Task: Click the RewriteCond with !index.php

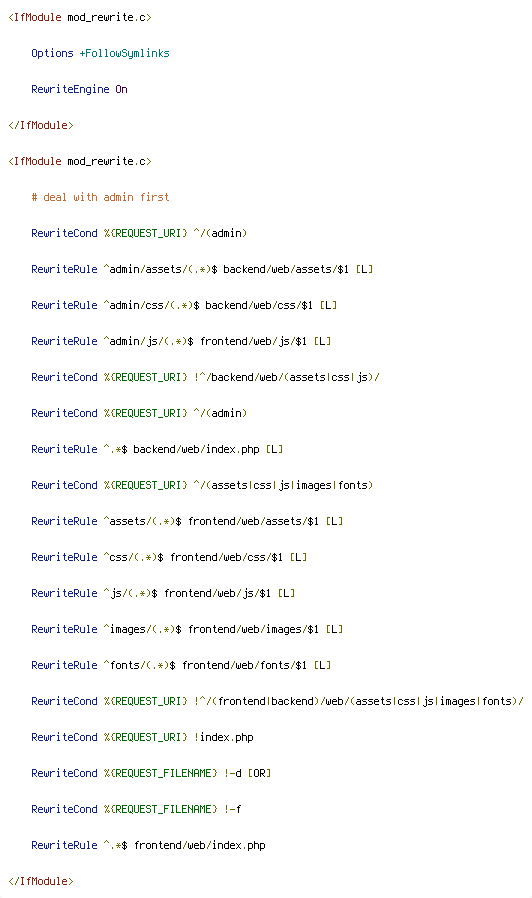Action: (142, 737)
